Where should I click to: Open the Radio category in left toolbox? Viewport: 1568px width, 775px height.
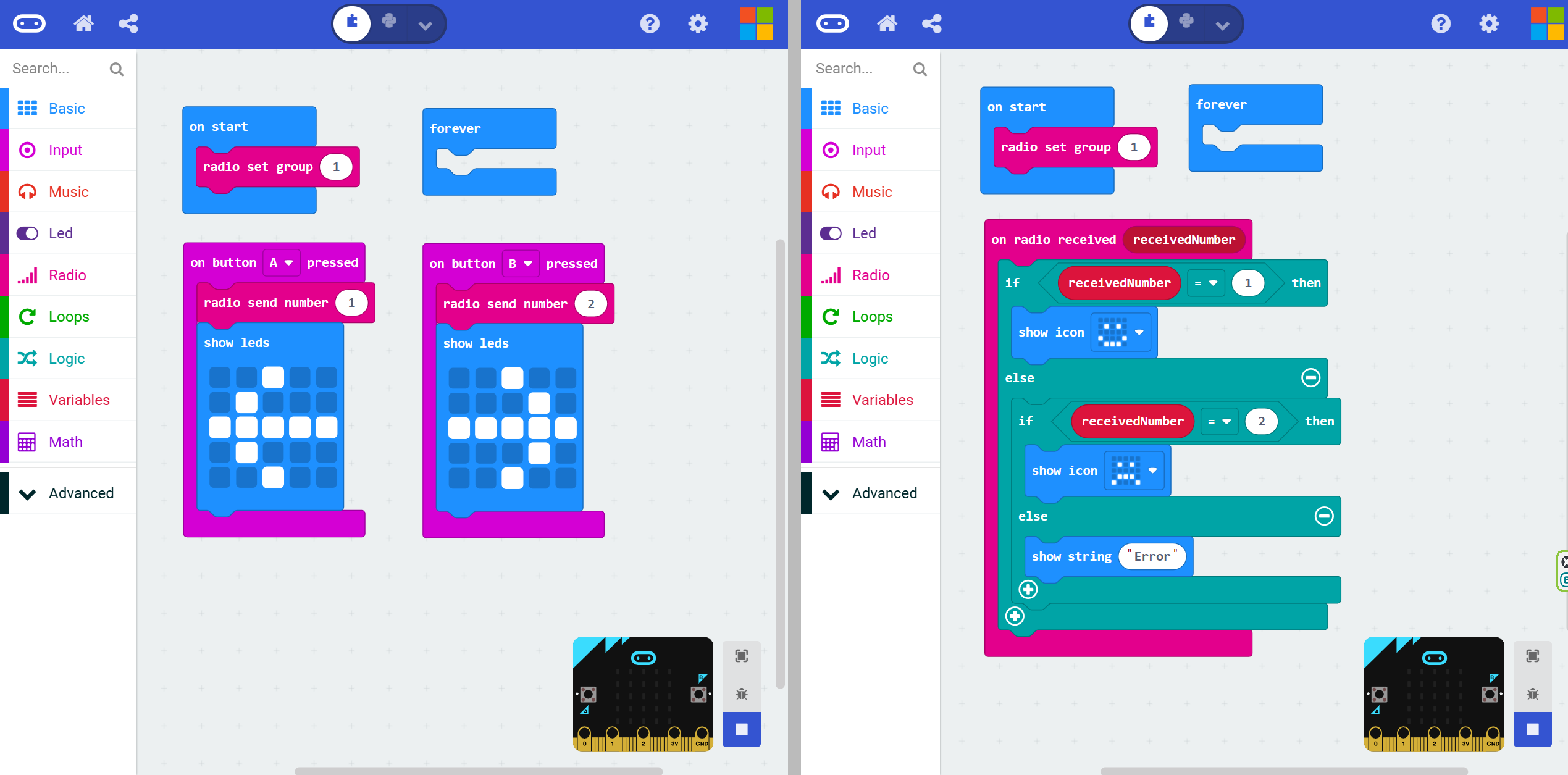(67, 275)
